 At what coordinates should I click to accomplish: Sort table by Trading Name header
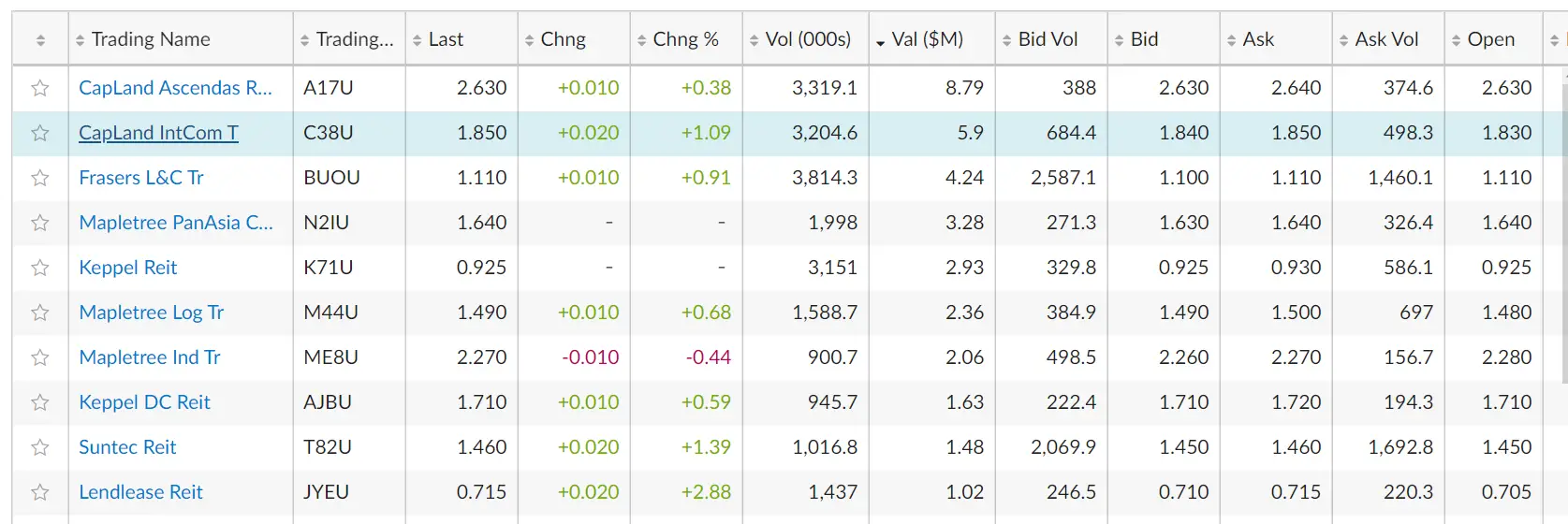point(150,39)
